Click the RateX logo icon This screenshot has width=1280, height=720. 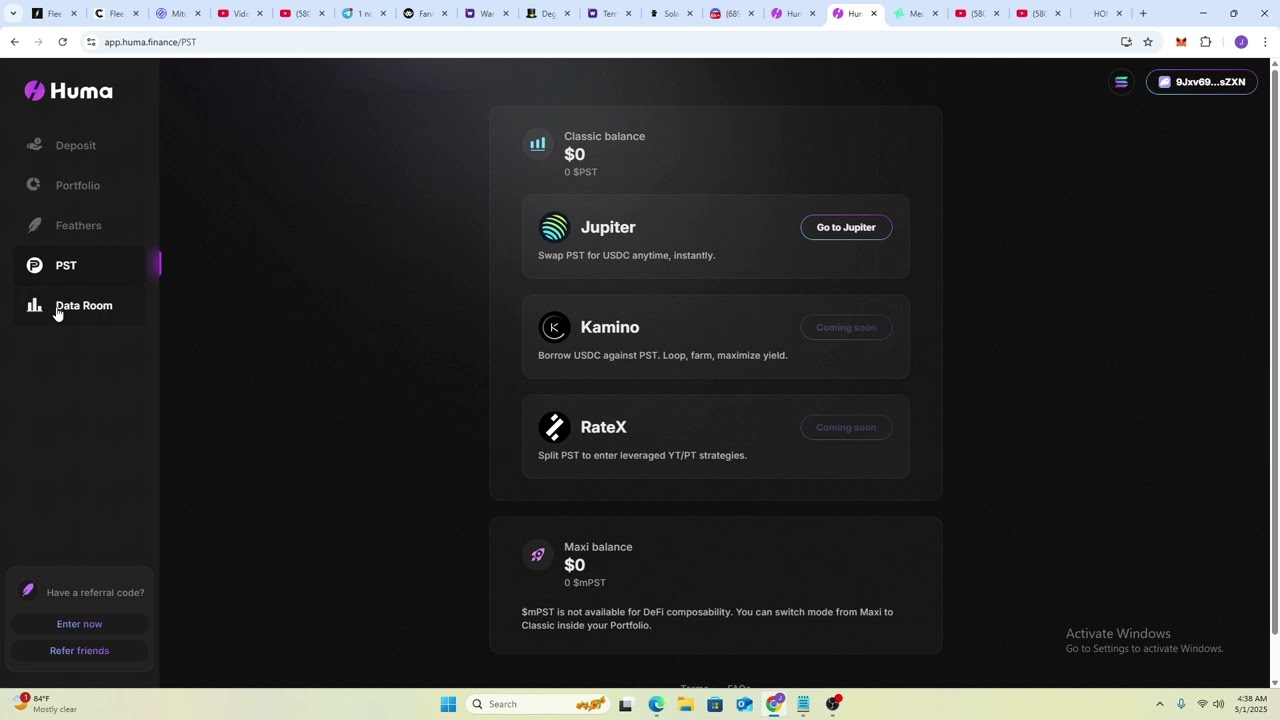point(554,427)
